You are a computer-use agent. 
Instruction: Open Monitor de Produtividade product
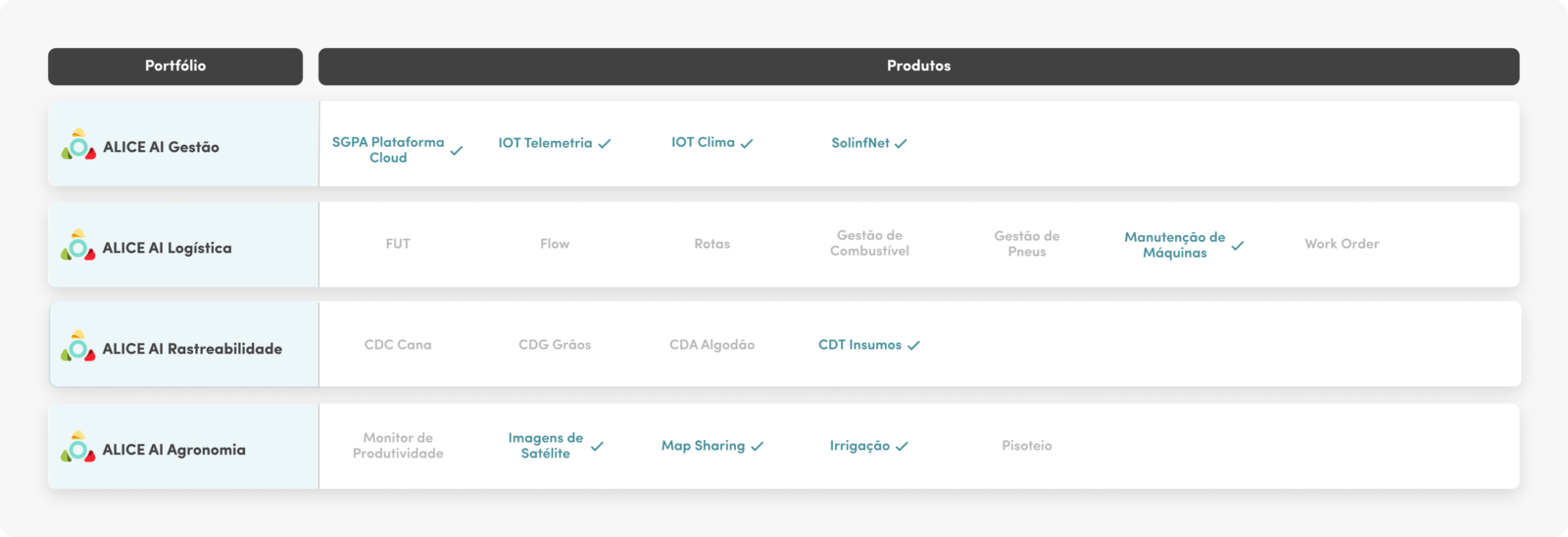398,446
